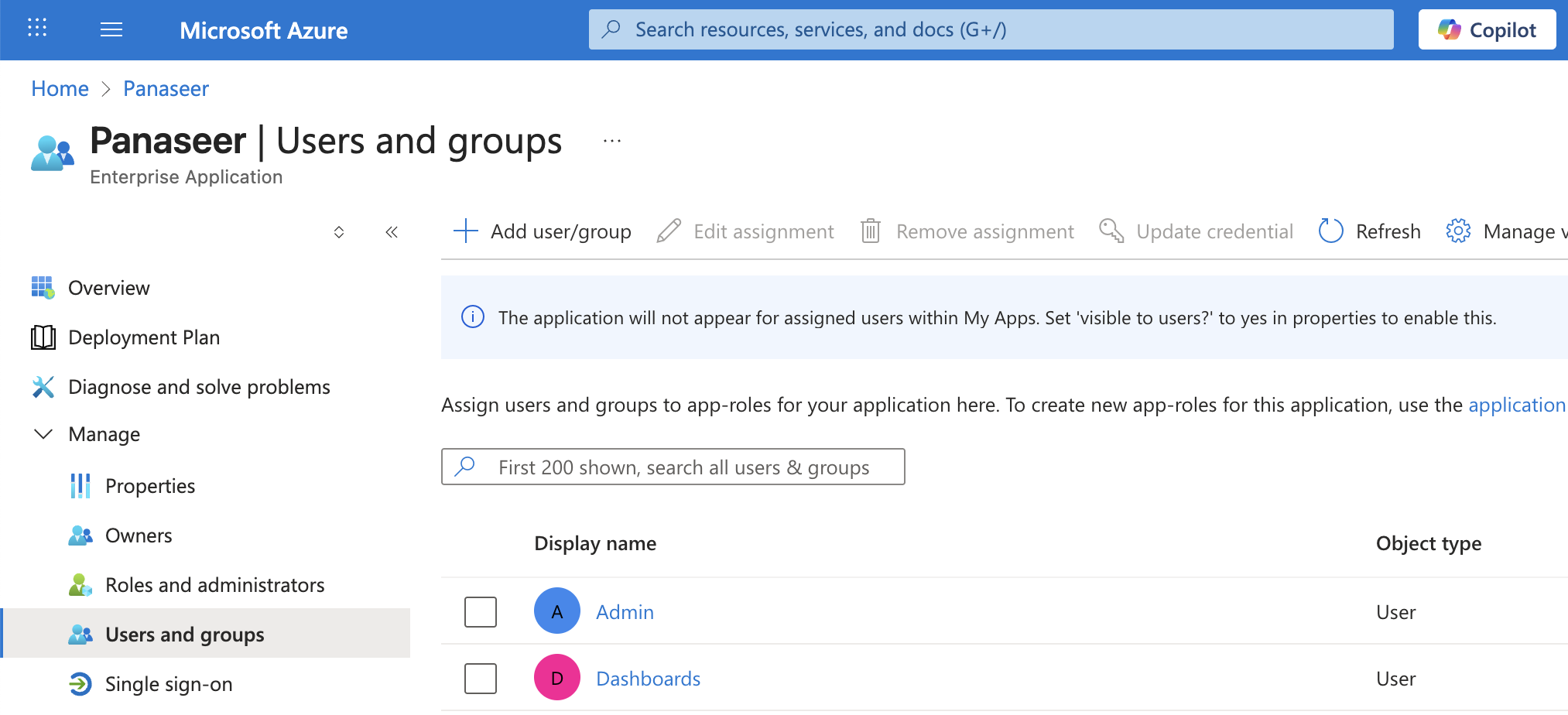The height and width of the screenshot is (715, 1568).
Task: Click the Copilot button
Action: point(1487,29)
